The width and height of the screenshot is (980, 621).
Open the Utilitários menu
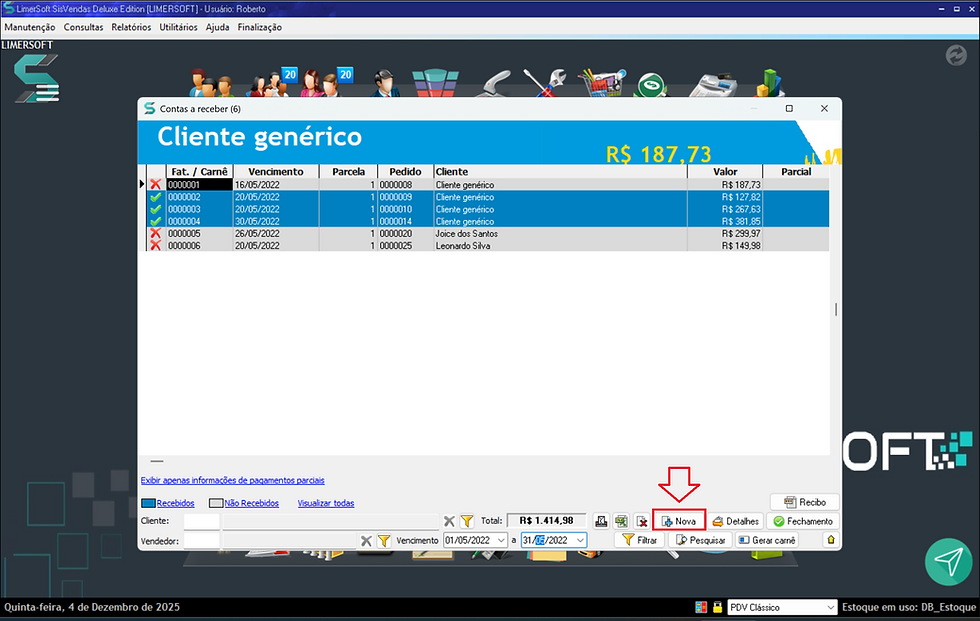pyautogui.click(x=178, y=27)
